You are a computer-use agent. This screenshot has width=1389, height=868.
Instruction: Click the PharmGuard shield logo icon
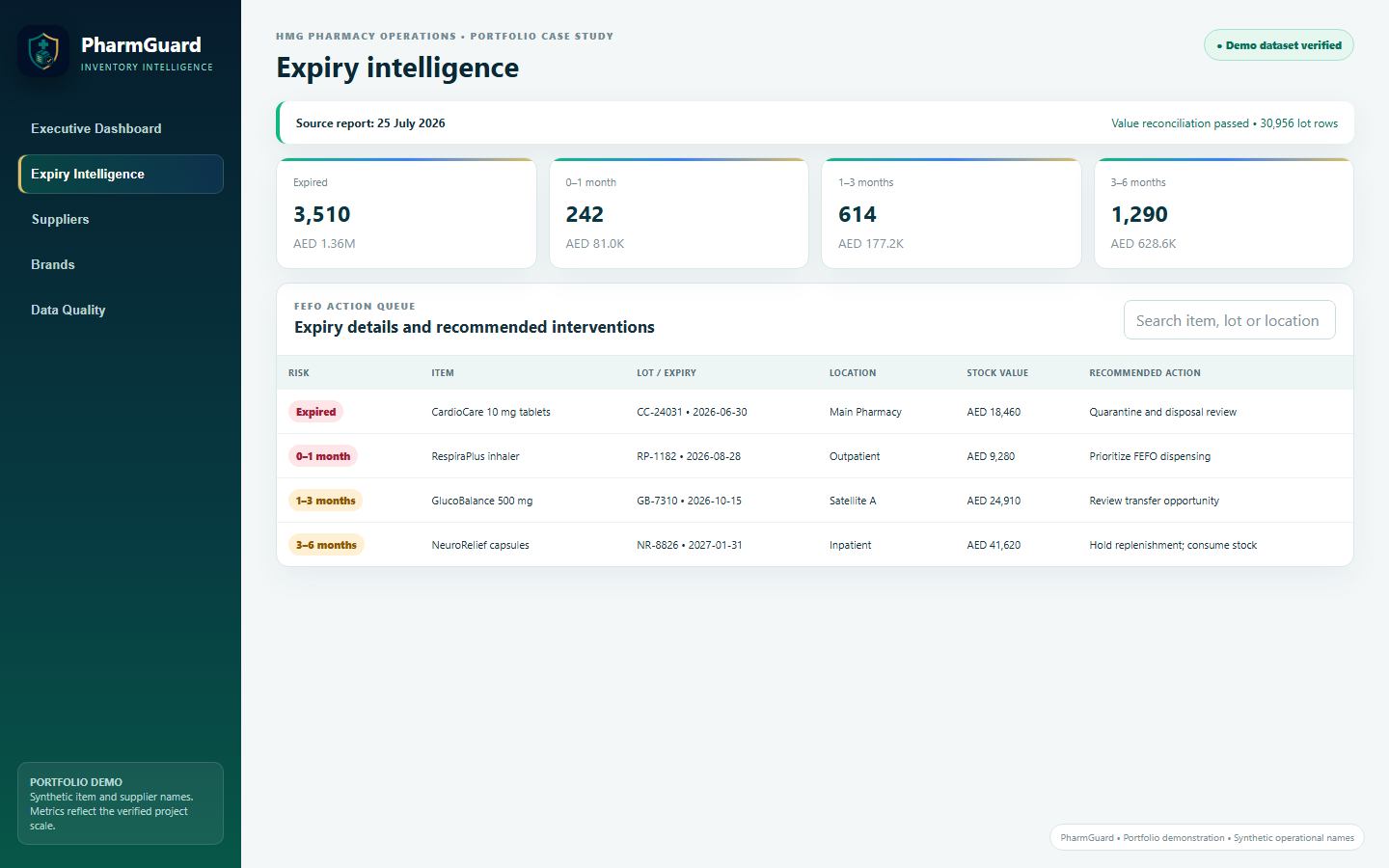tap(43, 51)
